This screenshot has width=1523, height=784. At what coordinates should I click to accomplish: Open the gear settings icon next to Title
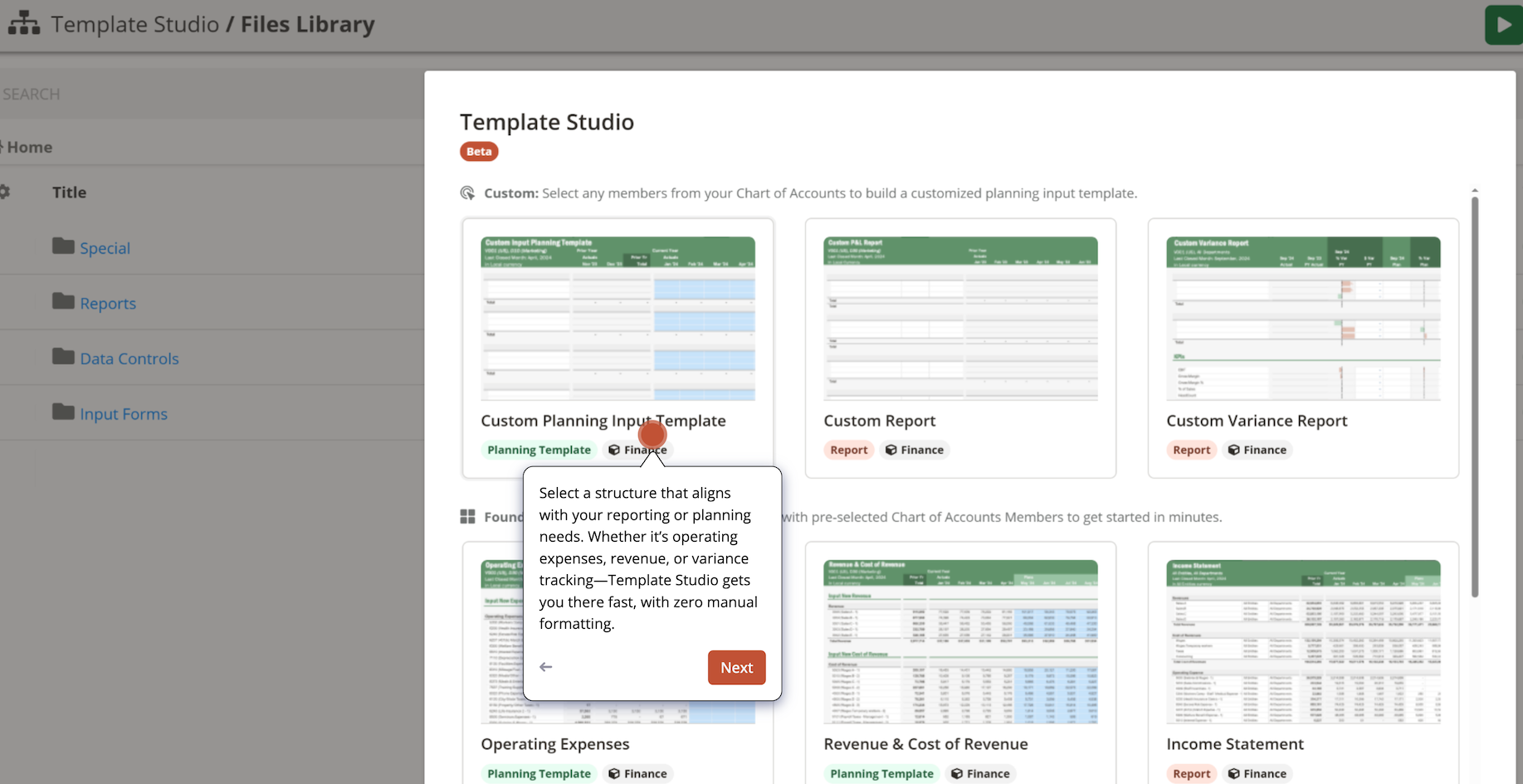click(7, 192)
